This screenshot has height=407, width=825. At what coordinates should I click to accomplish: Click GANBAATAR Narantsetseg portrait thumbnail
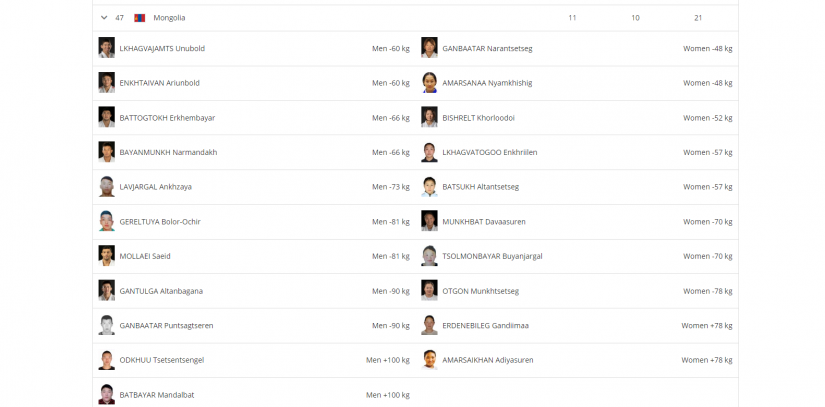click(x=429, y=47)
